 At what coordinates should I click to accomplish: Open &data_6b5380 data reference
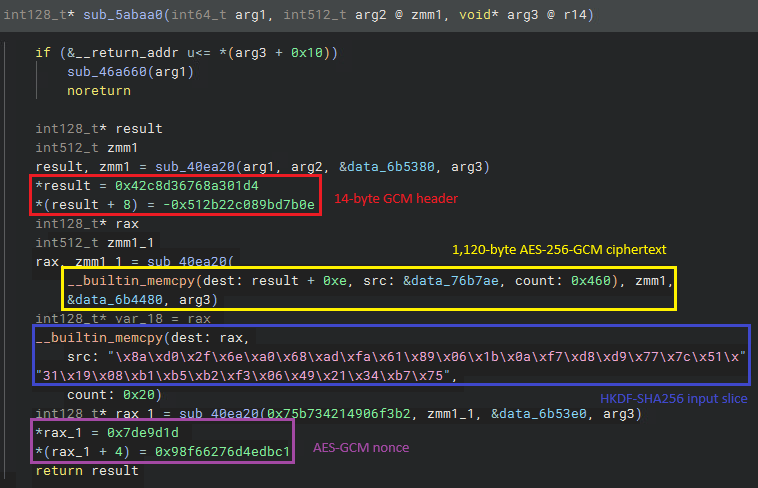pyautogui.click(x=386, y=166)
